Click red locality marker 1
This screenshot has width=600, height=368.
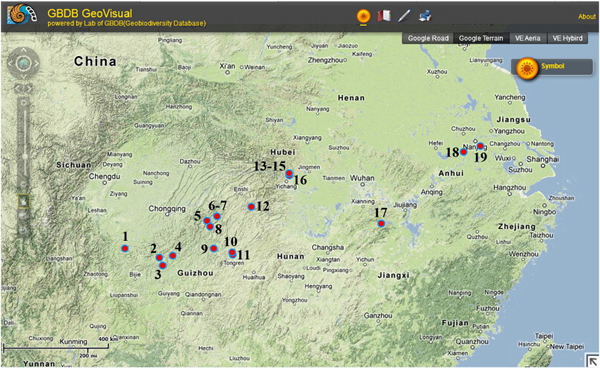point(125,249)
